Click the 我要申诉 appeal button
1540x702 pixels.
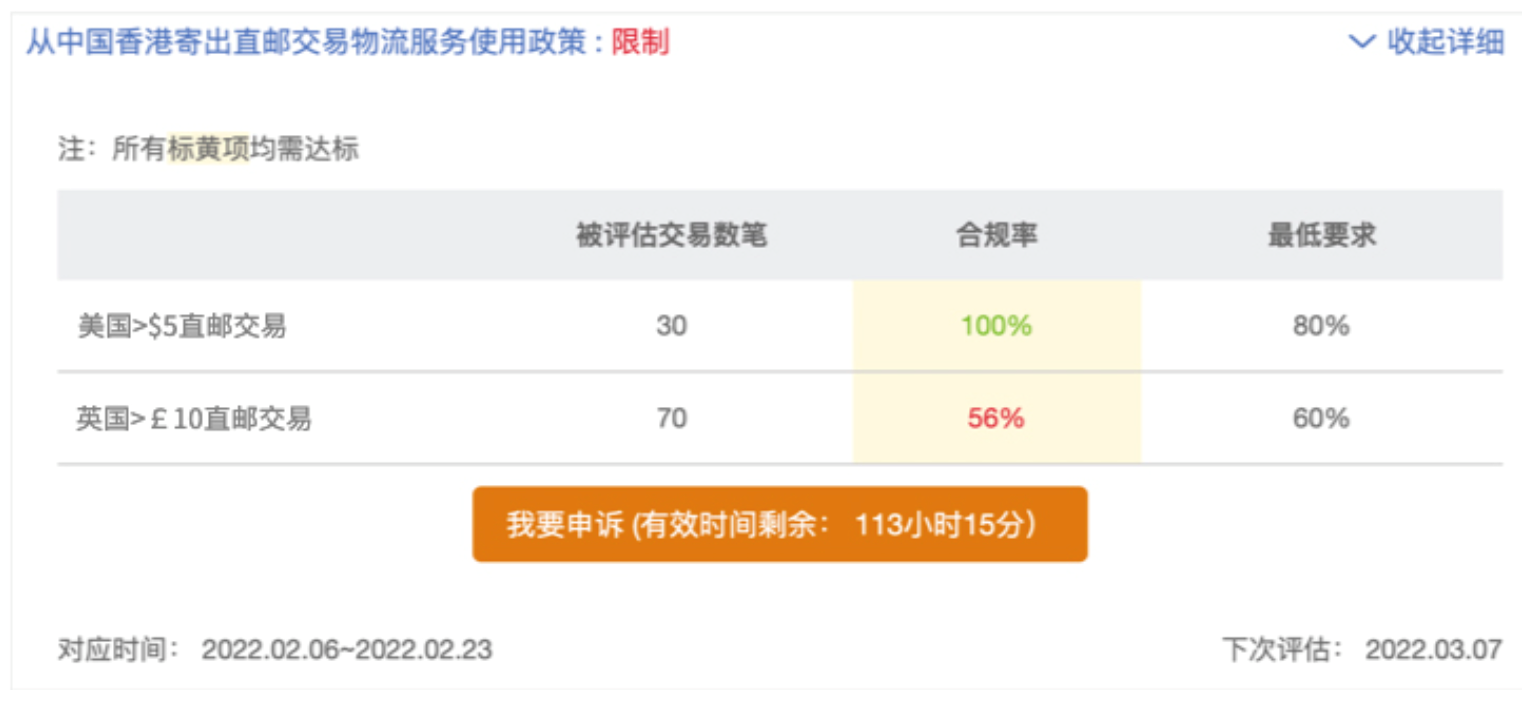[779, 524]
